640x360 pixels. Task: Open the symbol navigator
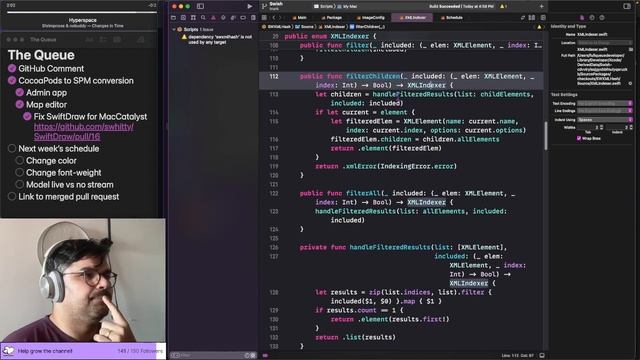click(x=193, y=18)
